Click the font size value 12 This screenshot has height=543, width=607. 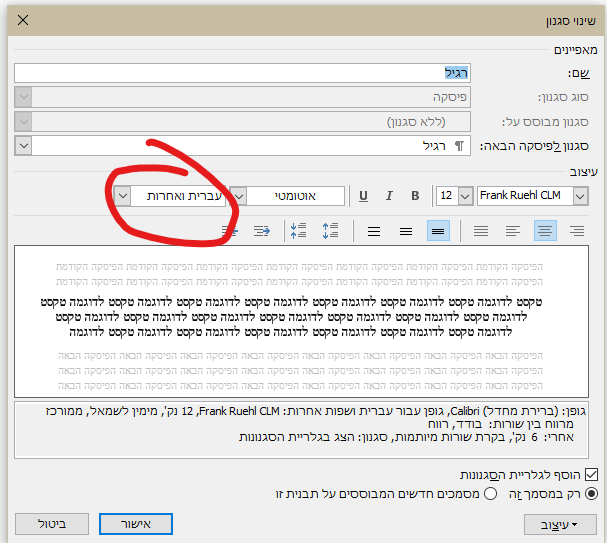(446, 195)
